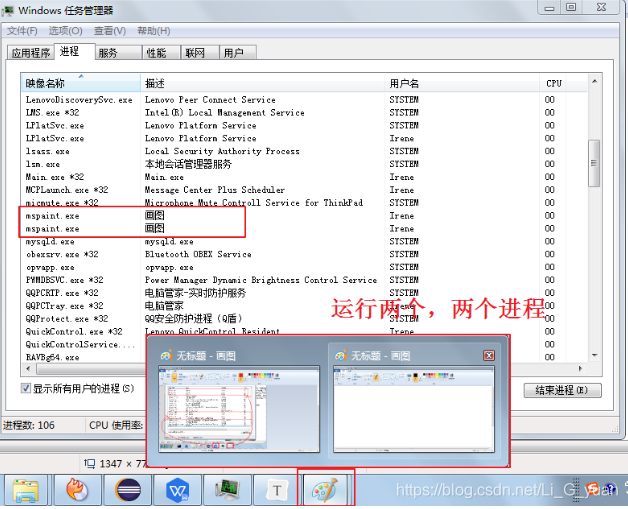The width and height of the screenshot is (628, 509).
Task: Open the Typora T taskbar icon
Action: (x=277, y=490)
